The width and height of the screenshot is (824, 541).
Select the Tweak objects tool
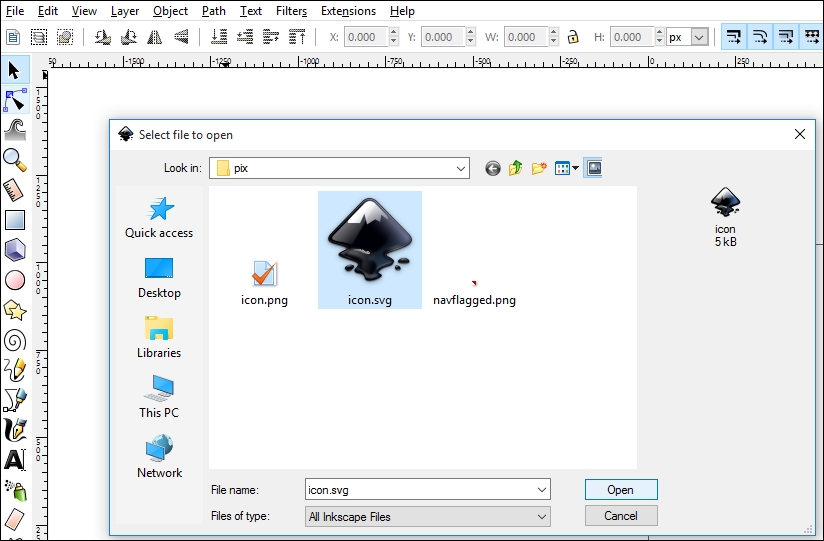pos(15,130)
